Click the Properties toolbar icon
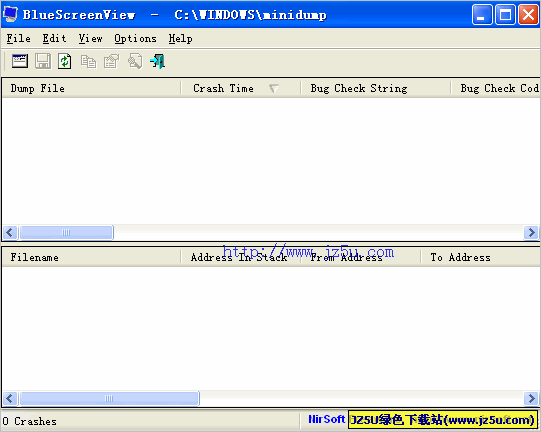Viewport: 541px width, 432px height. (111, 61)
